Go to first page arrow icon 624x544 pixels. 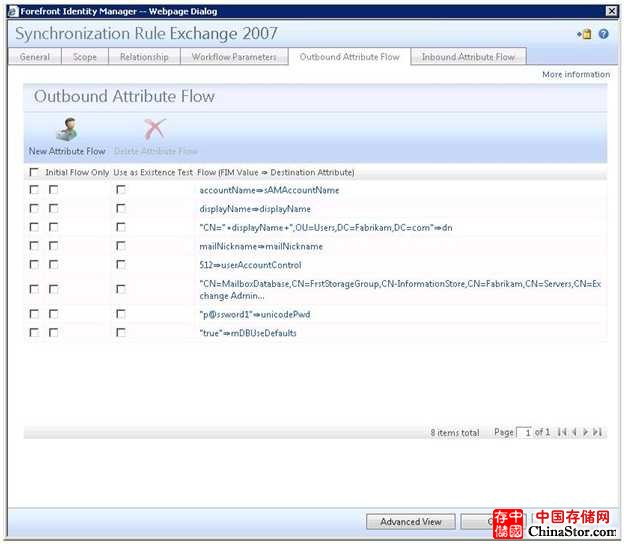pyautogui.click(x=562, y=432)
